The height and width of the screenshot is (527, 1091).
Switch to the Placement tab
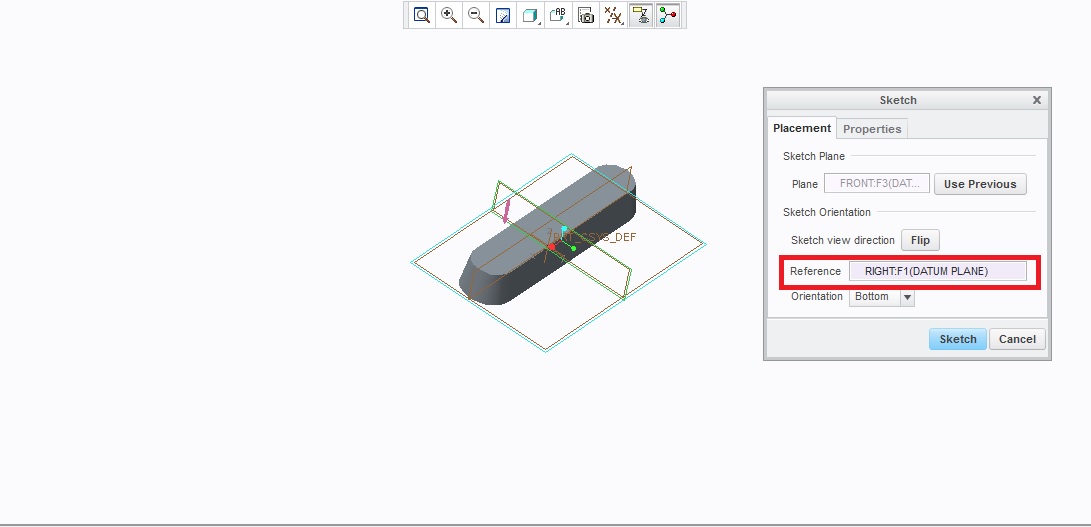pos(802,128)
